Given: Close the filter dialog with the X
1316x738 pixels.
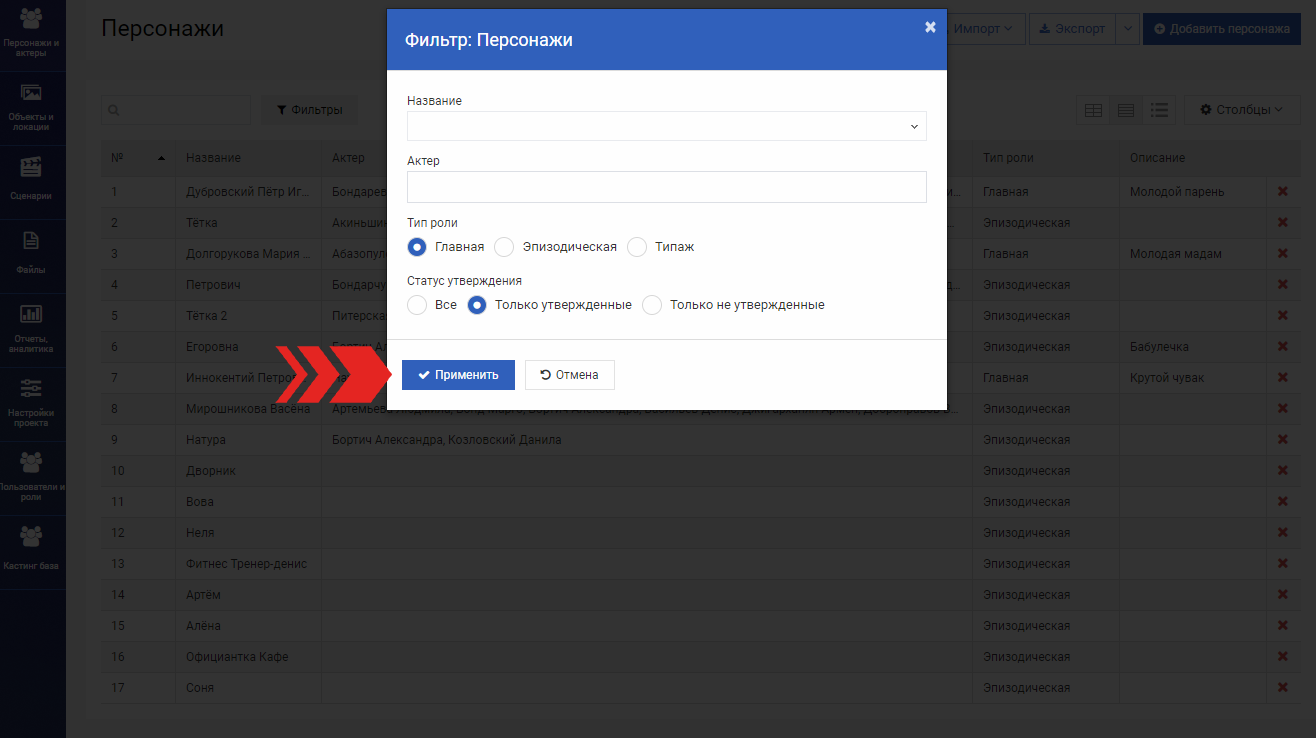Looking at the screenshot, I should tap(930, 27).
